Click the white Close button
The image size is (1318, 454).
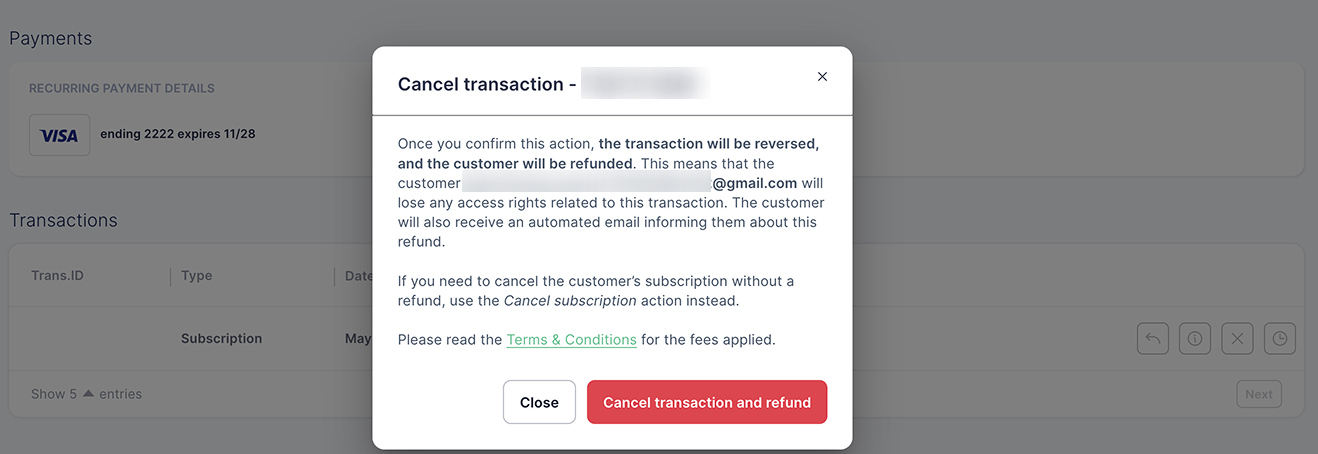539,402
